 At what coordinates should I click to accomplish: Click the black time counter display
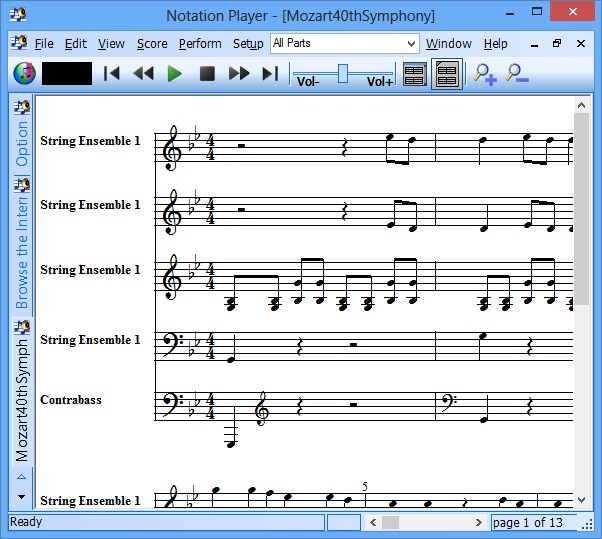click(67, 73)
